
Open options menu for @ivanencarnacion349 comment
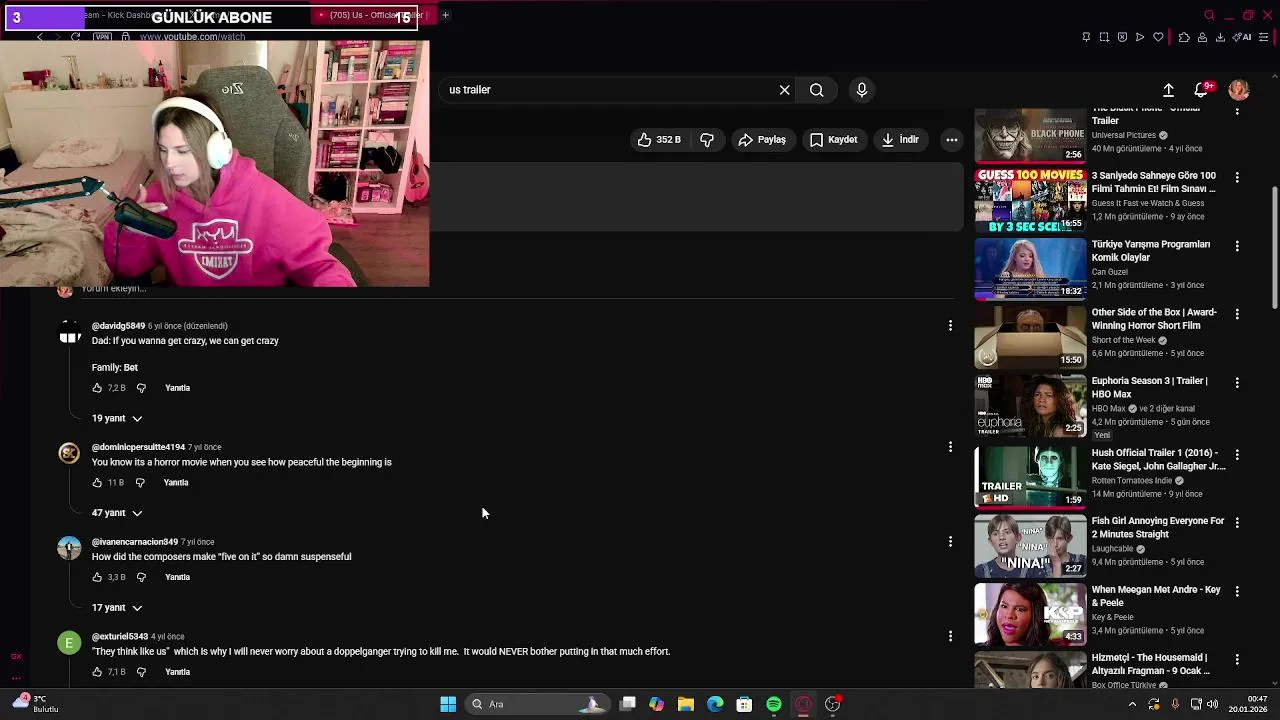click(x=950, y=541)
